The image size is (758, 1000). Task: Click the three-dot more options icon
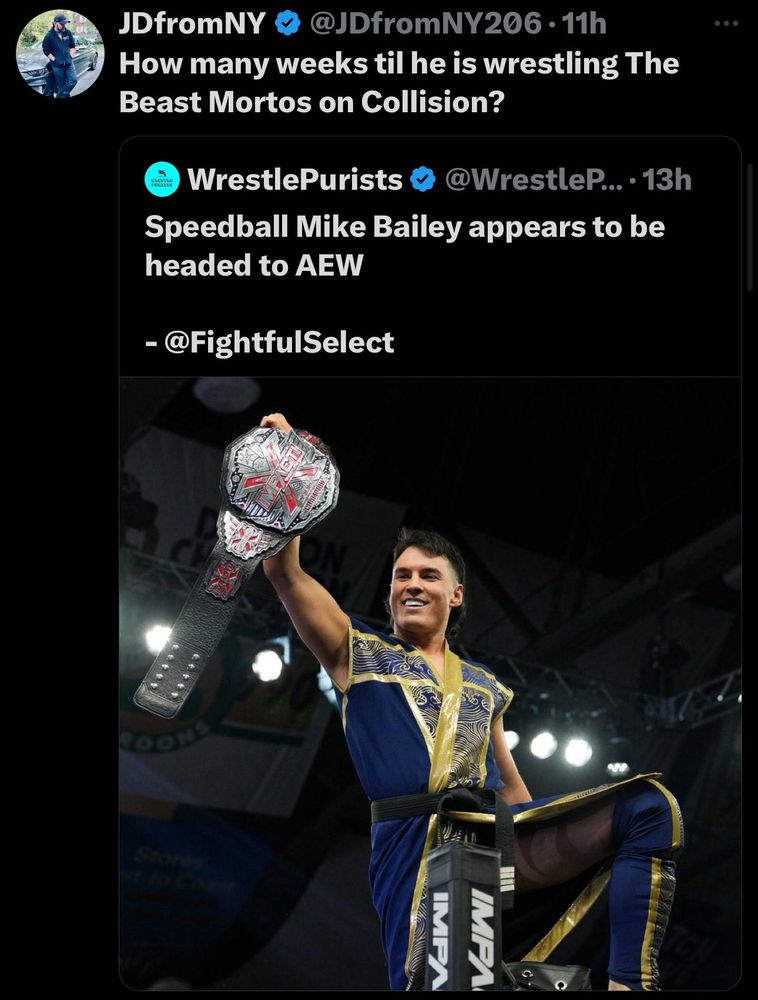click(x=726, y=24)
